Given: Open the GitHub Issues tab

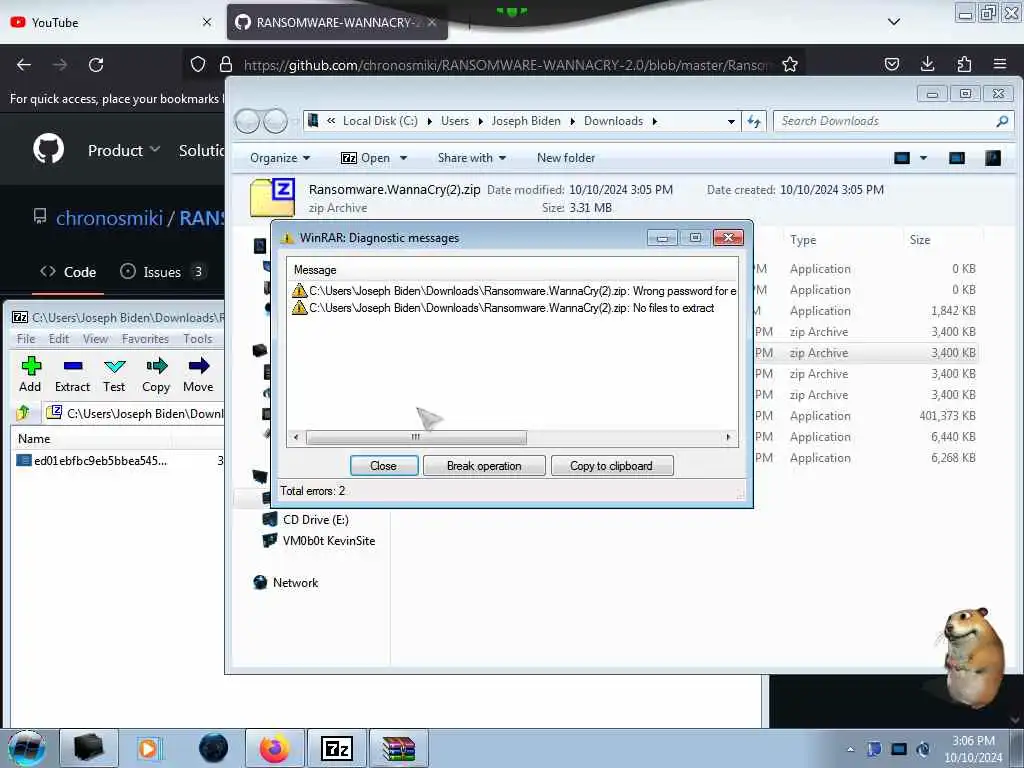Looking at the screenshot, I should [163, 272].
